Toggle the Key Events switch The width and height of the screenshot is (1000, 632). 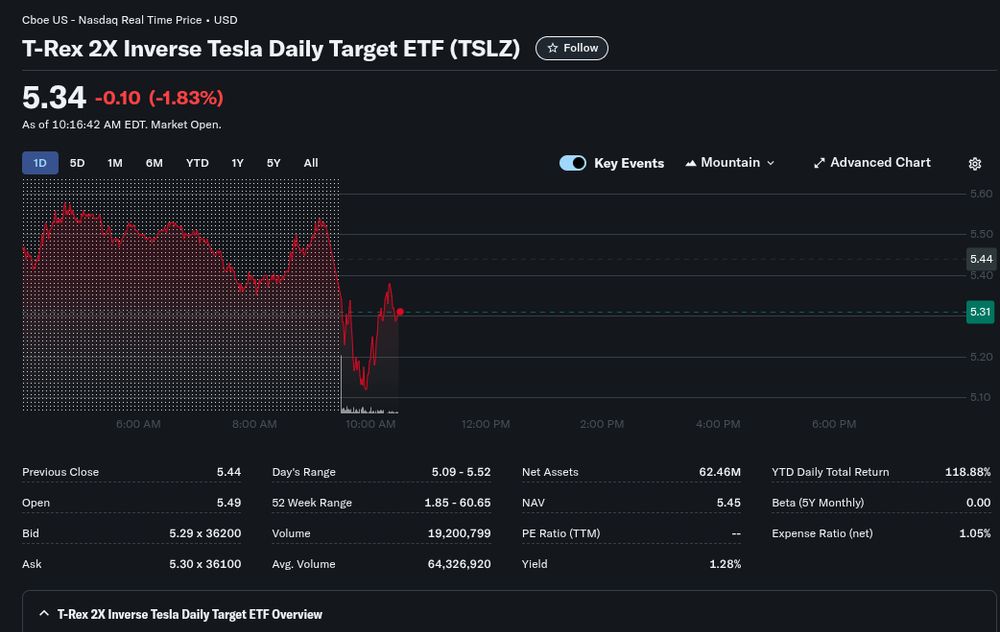click(572, 163)
